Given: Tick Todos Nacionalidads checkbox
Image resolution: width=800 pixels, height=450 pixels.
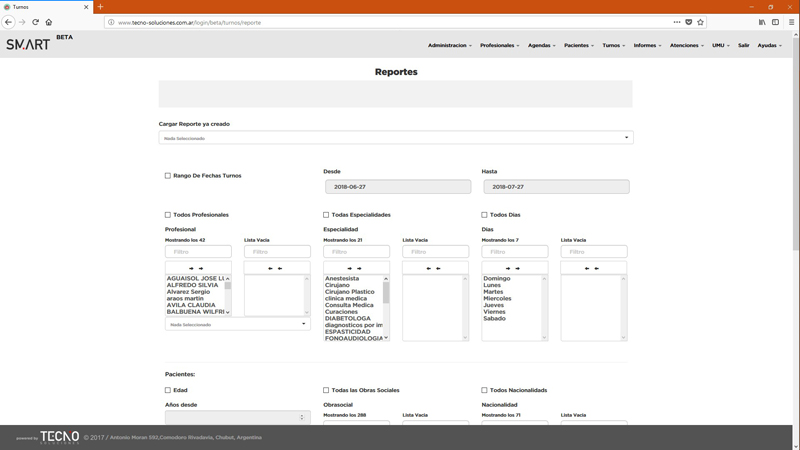Looking at the screenshot, I should [x=484, y=390].
